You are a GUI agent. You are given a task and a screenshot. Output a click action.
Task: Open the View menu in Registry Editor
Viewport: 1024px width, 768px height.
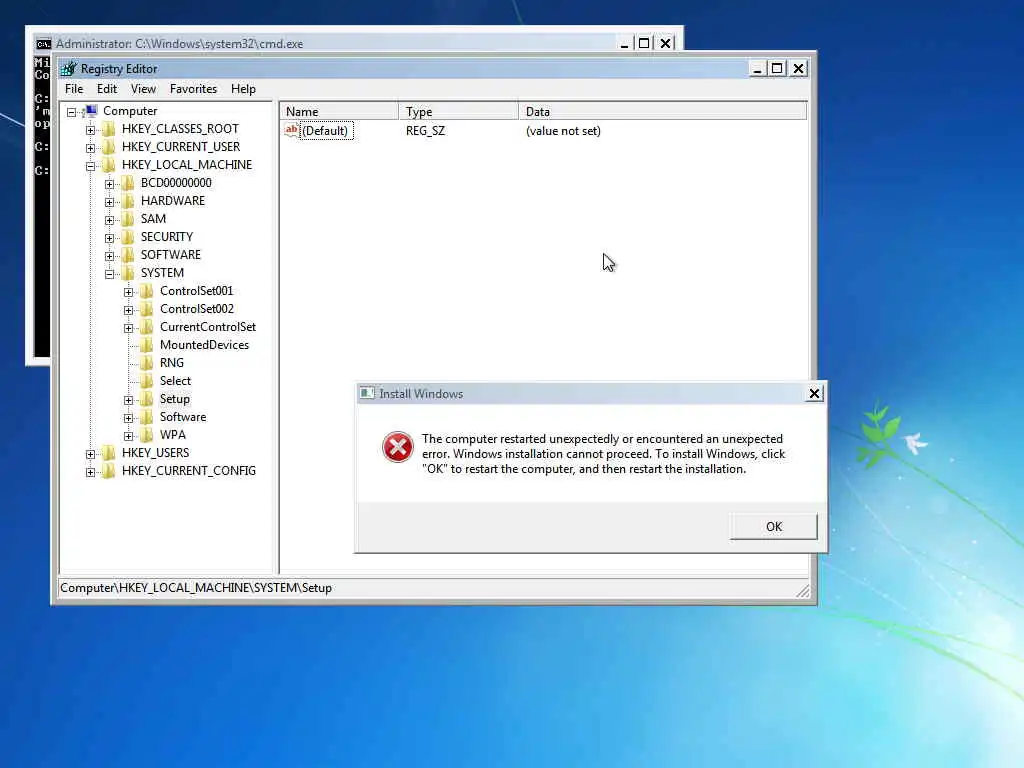[x=143, y=89]
